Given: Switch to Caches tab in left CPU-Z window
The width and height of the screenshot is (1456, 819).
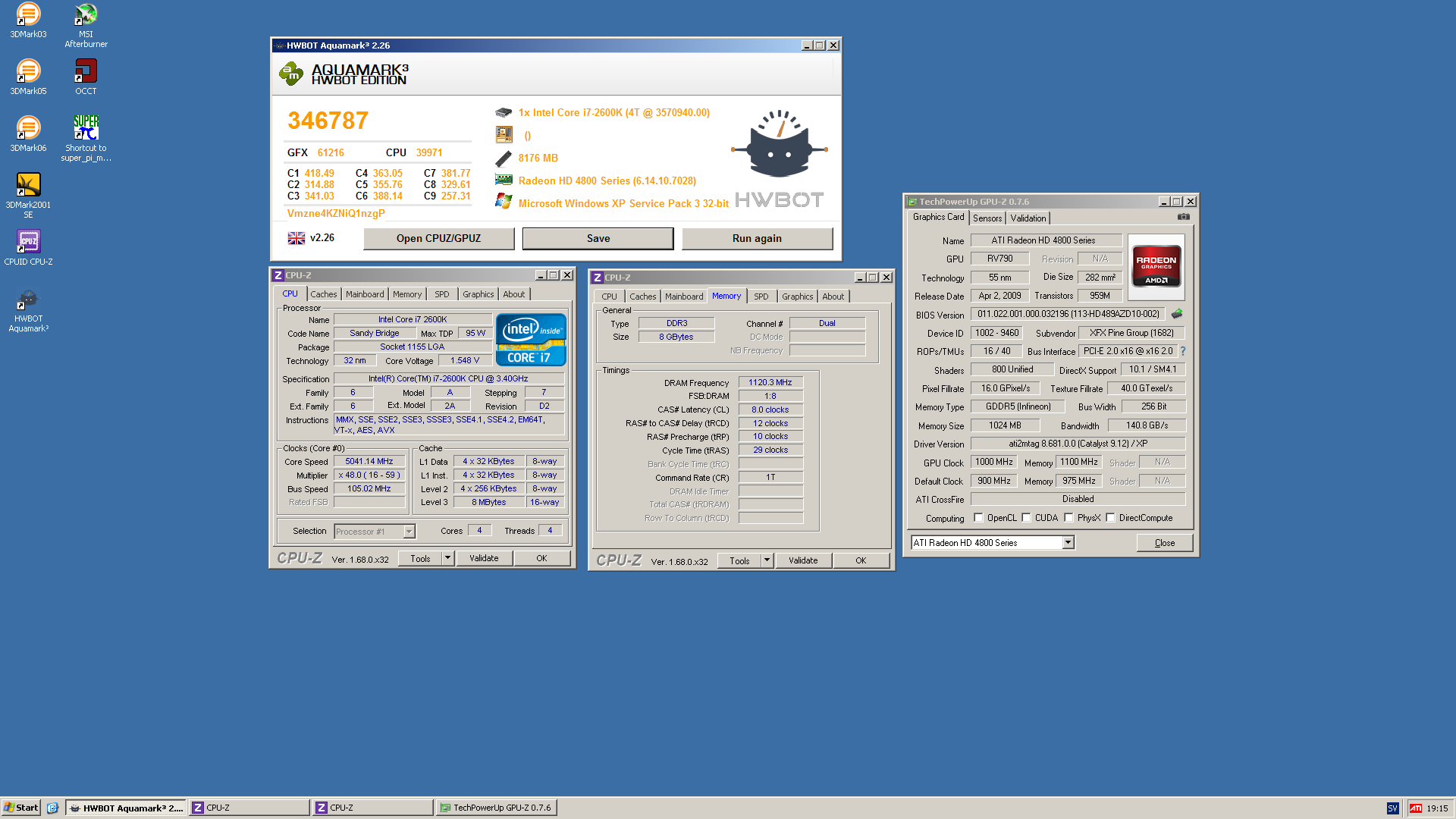Looking at the screenshot, I should click(x=324, y=294).
